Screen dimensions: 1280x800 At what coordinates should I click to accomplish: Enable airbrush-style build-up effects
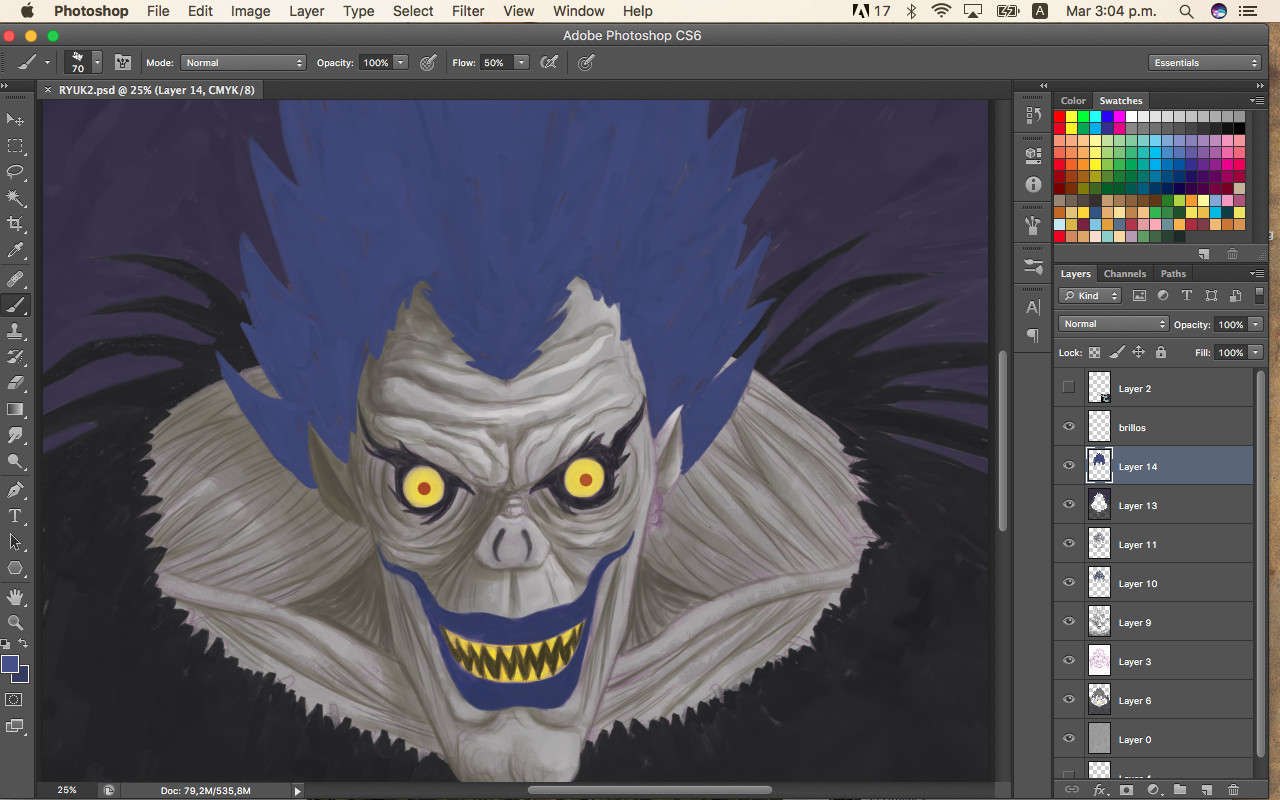point(548,62)
